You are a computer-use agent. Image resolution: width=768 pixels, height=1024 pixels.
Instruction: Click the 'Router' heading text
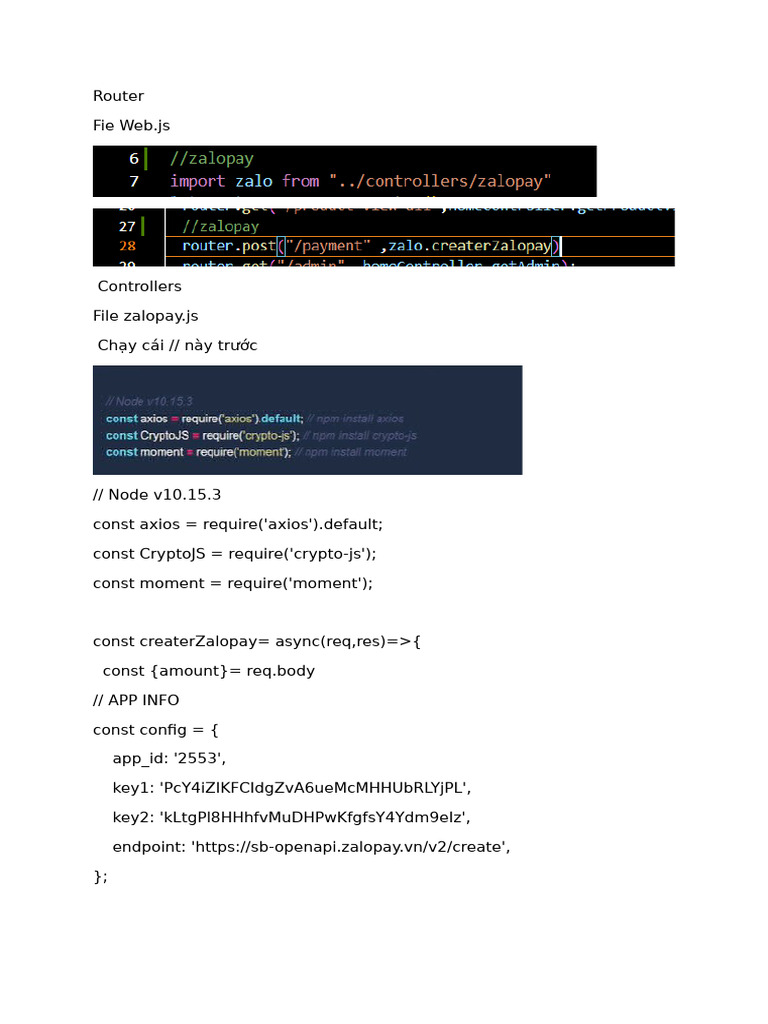click(x=118, y=96)
